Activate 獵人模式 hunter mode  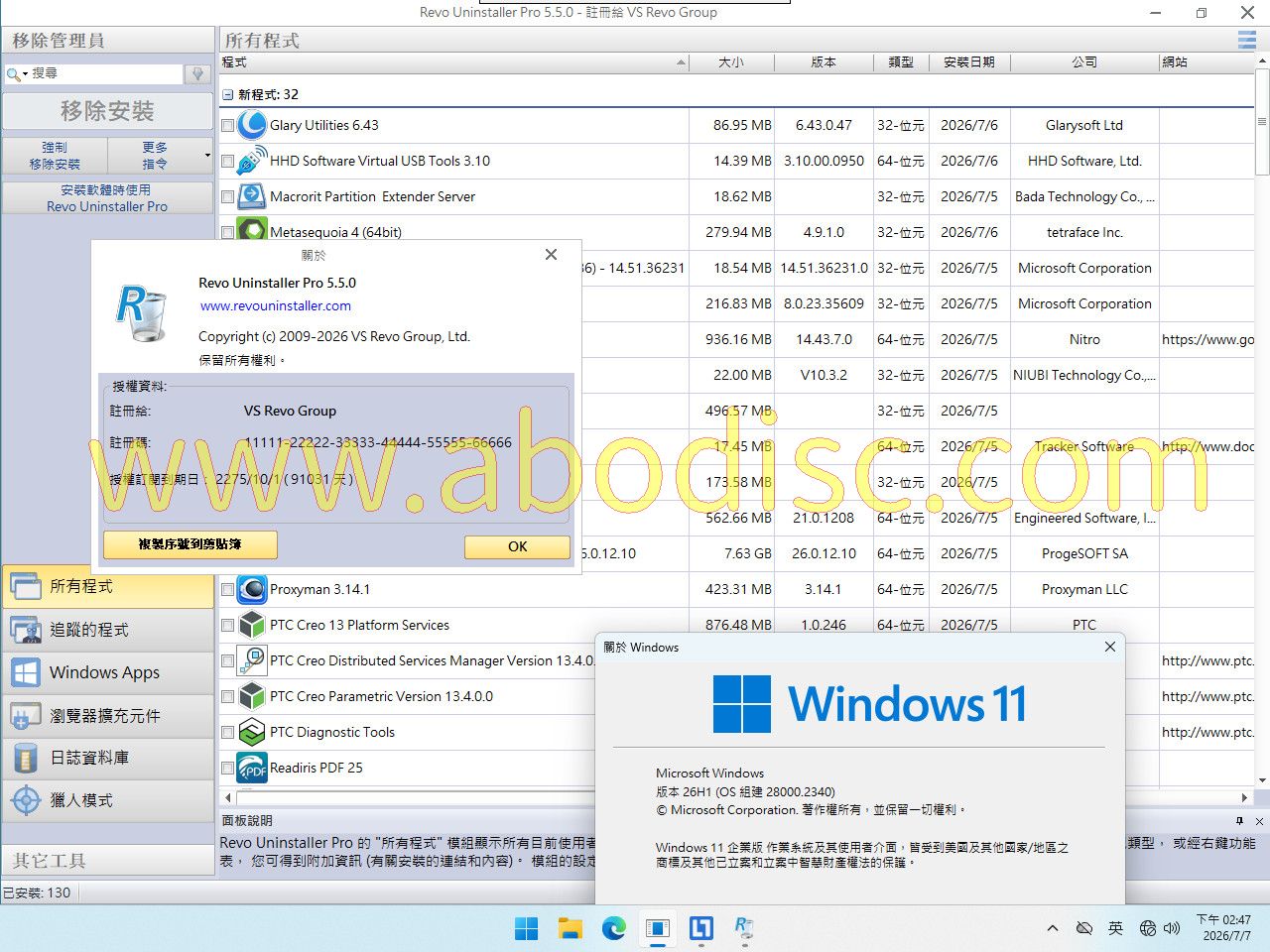point(108,800)
